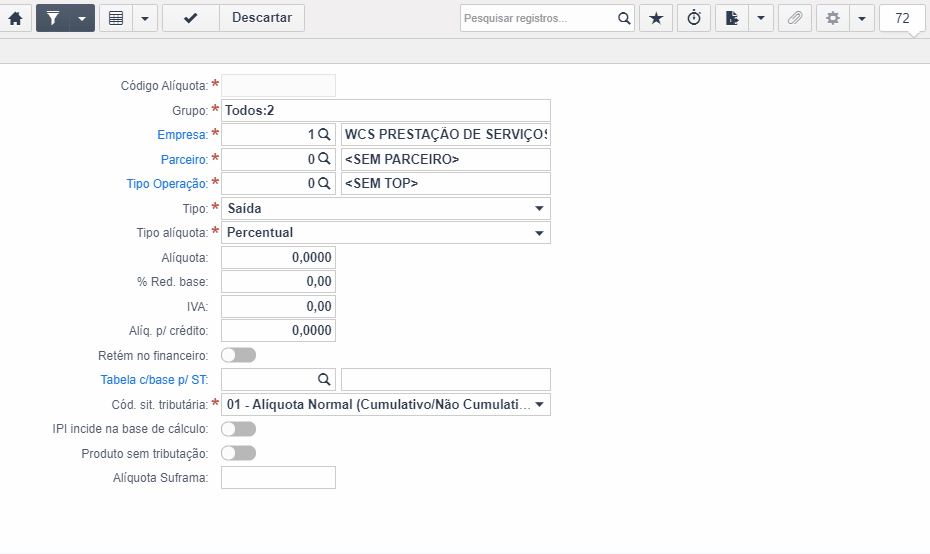Toggle IPI incide na base de cálculo
Viewport: 930px width, 554px height.
click(238, 429)
